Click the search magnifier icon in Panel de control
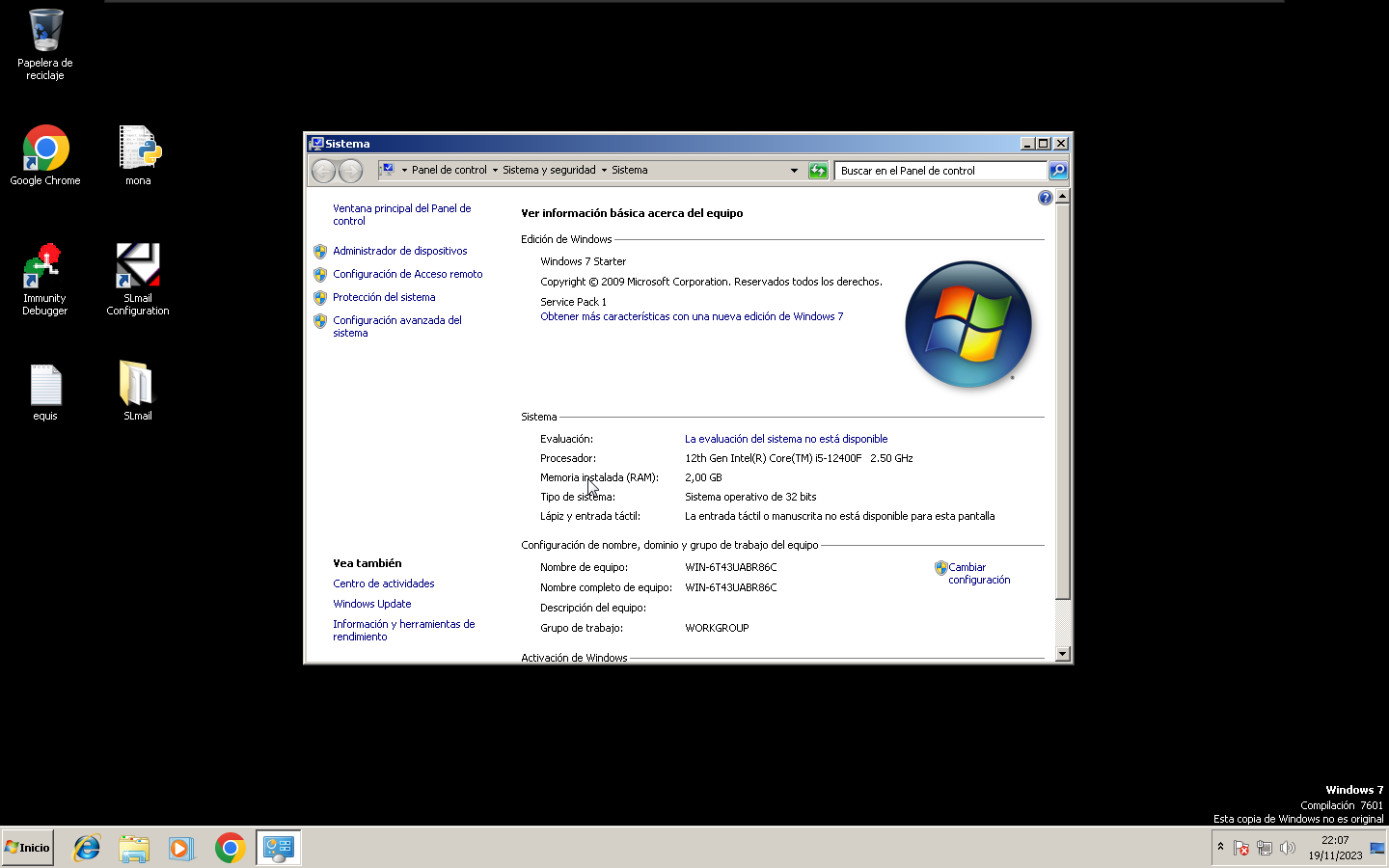The width and height of the screenshot is (1389, 868). (x=1058, y=171)
